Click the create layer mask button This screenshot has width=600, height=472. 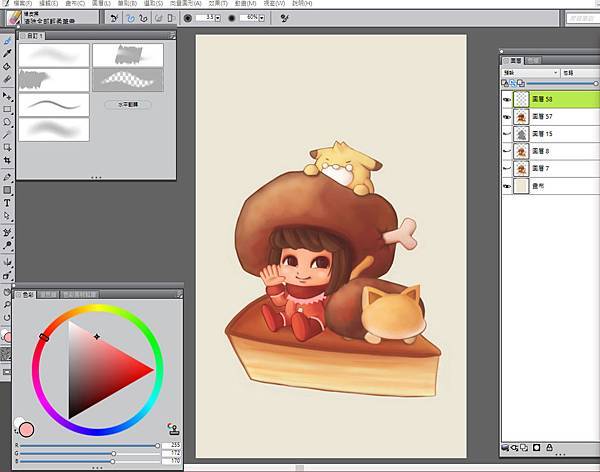[x=536, y=448]
